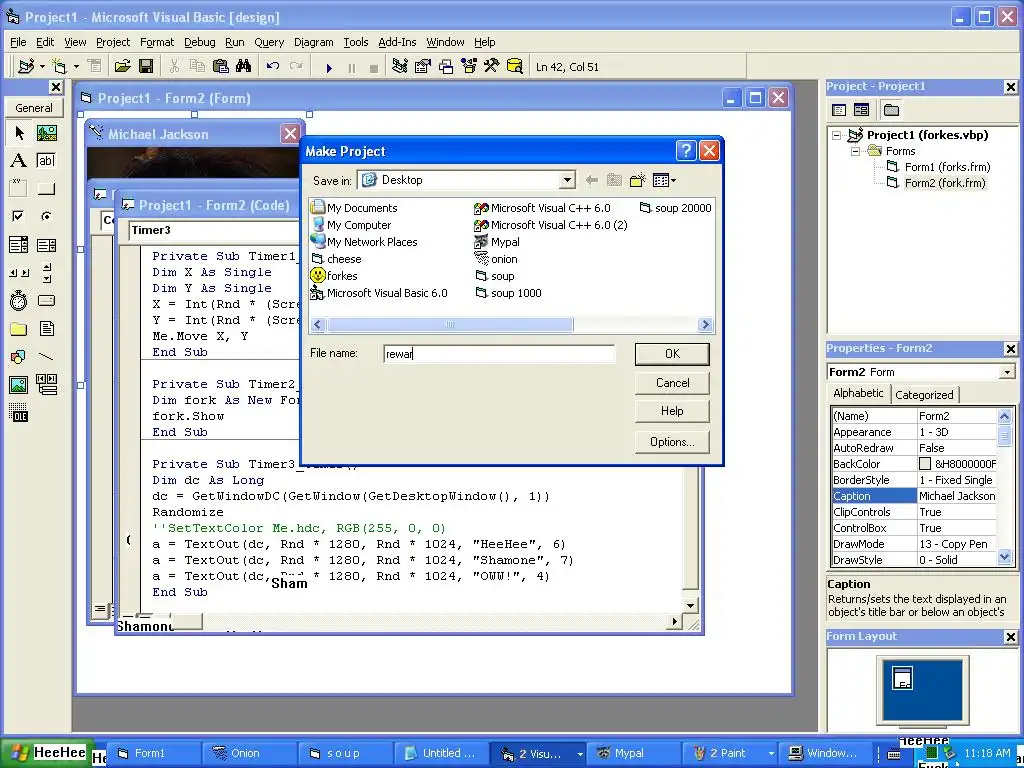Select the Image tool in the toolbox
Image resolution: width=1024 pixels, height=768 pixels.
tap(19, 385)
